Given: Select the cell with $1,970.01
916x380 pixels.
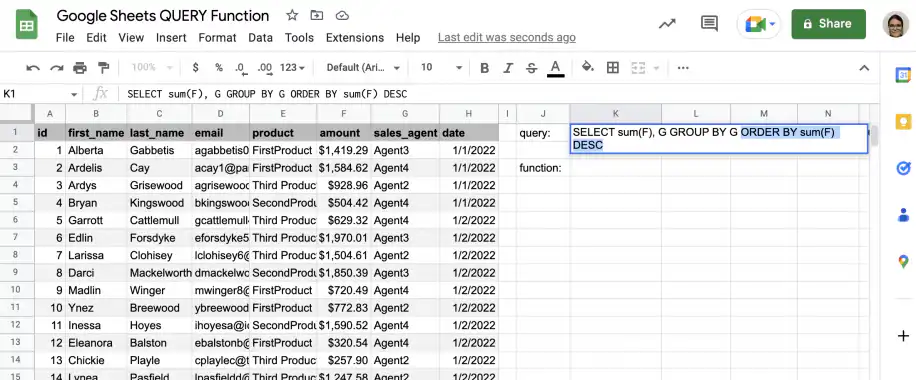Looking at the screenshot, I should (344, 238).
